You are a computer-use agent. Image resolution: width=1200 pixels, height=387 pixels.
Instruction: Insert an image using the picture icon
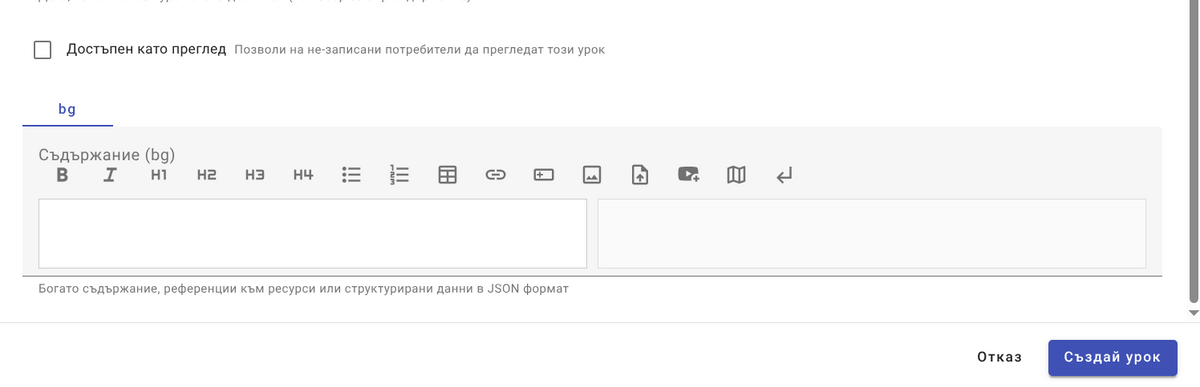[592, 175]
